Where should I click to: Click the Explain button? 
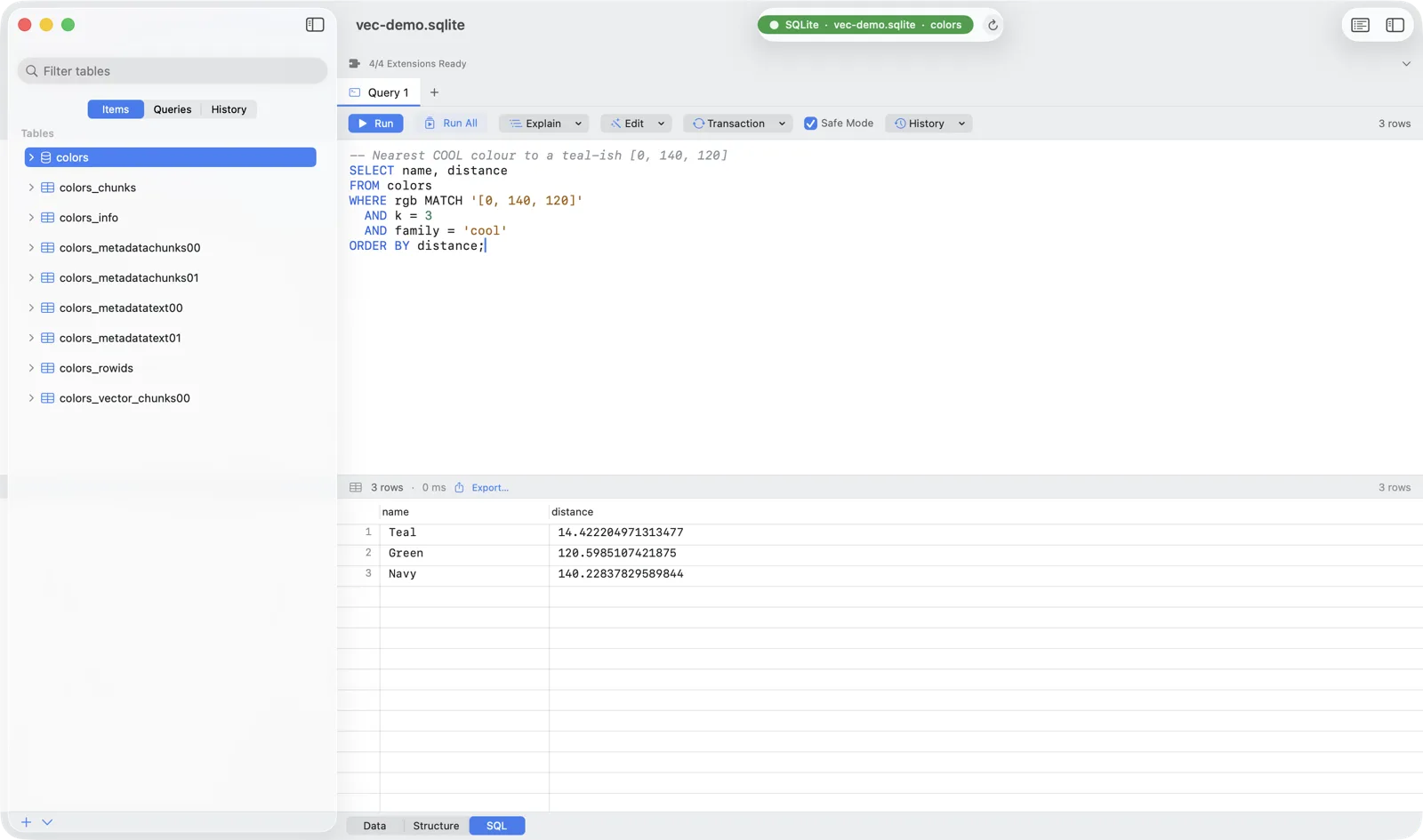[535, 124]
